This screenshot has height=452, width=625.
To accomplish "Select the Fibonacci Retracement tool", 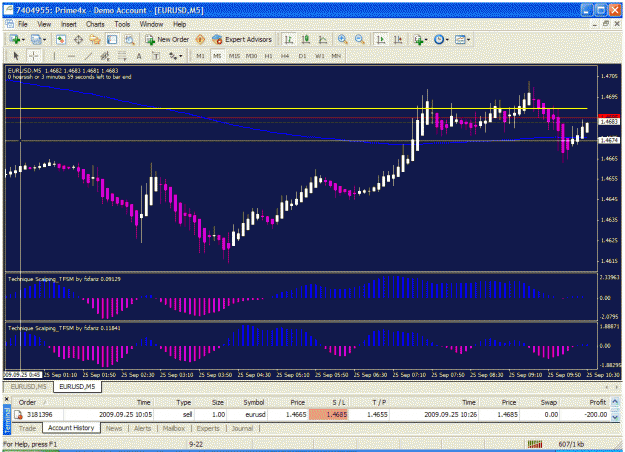I will pyautogui.click(x=122, y=56).
